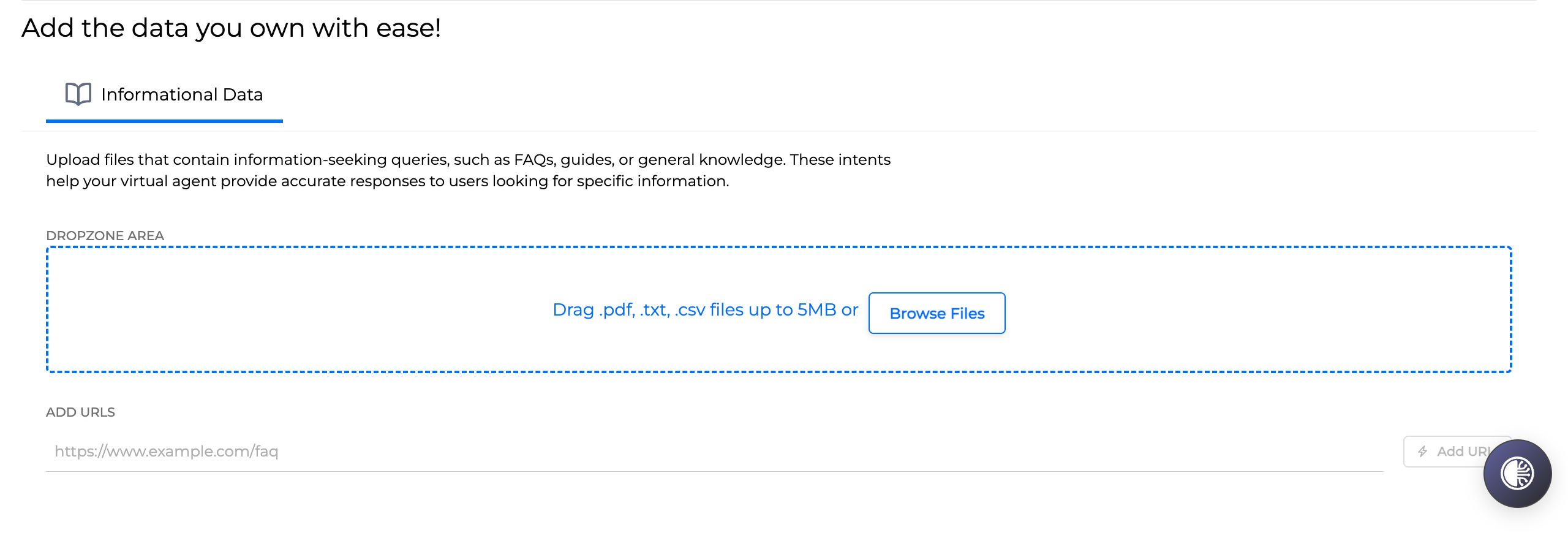Click the ADD URLS label
This screenshot has height=538, width=1568.
[x=80, y=412]
